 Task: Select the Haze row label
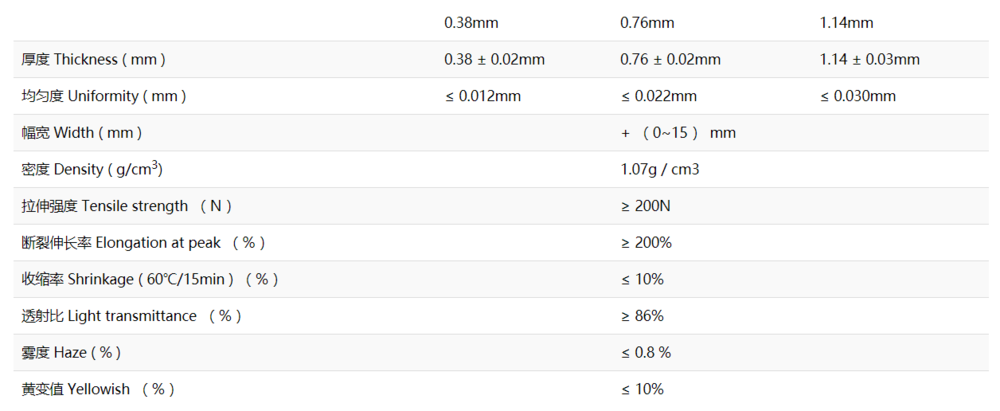point(71,352)
